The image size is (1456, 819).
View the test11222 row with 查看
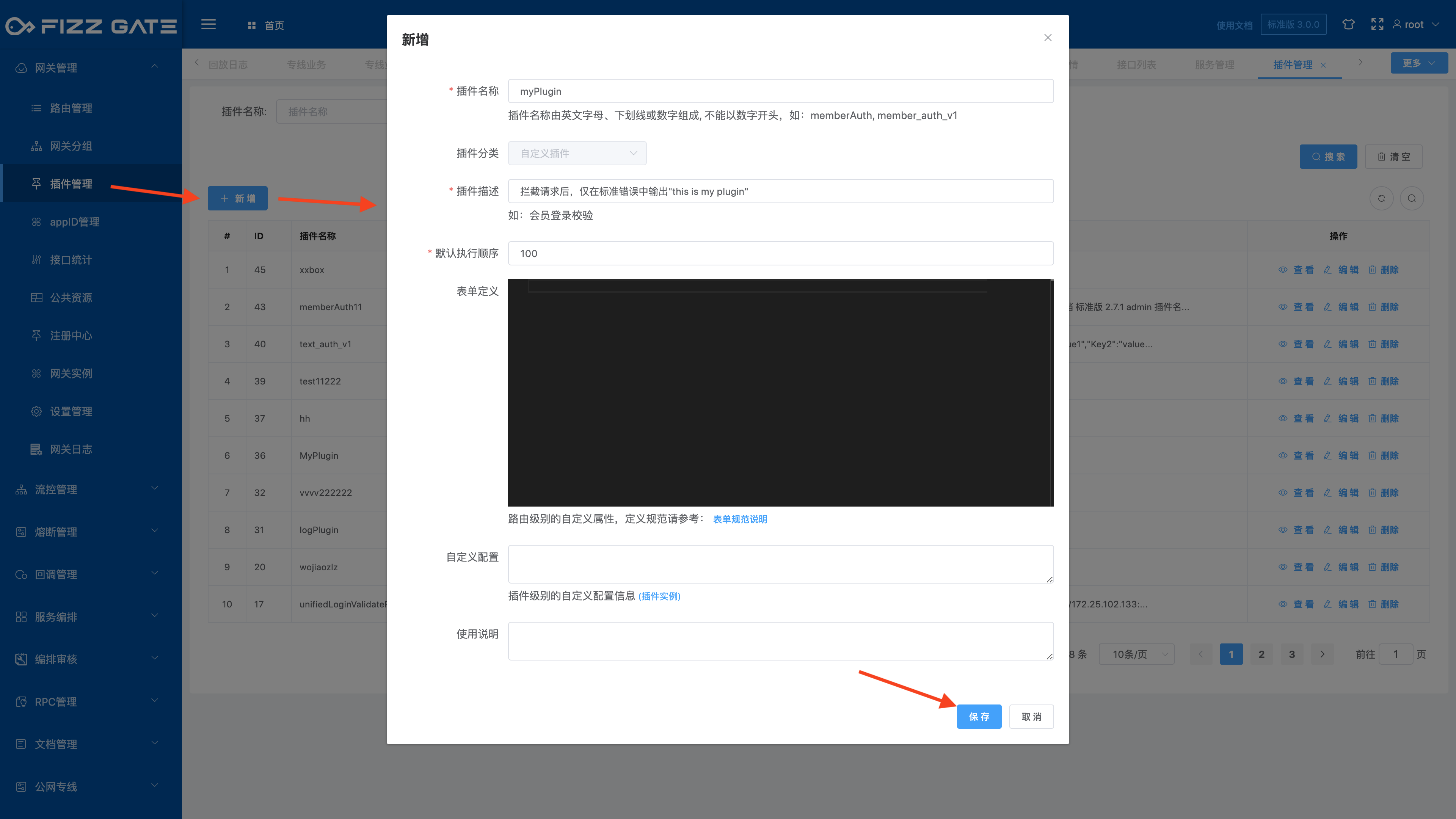click(1296, 381)
